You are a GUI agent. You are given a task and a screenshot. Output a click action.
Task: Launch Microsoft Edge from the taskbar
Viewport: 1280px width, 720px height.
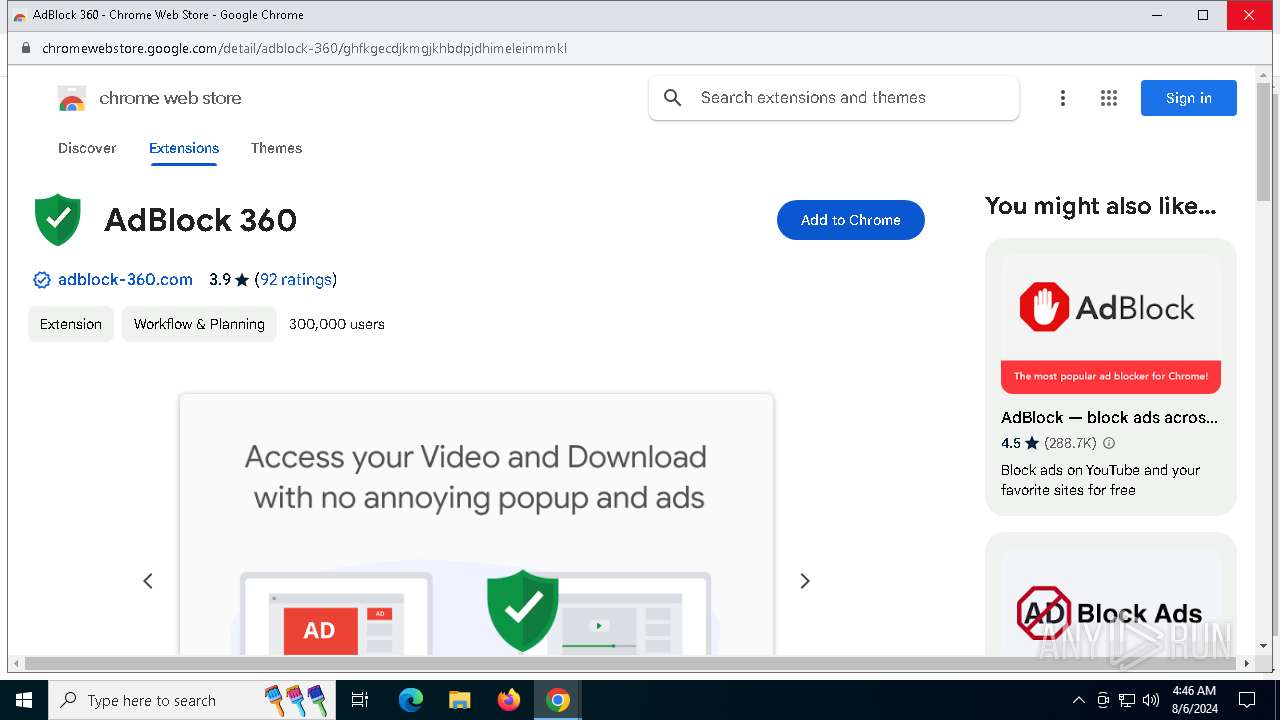coord(411,700)
